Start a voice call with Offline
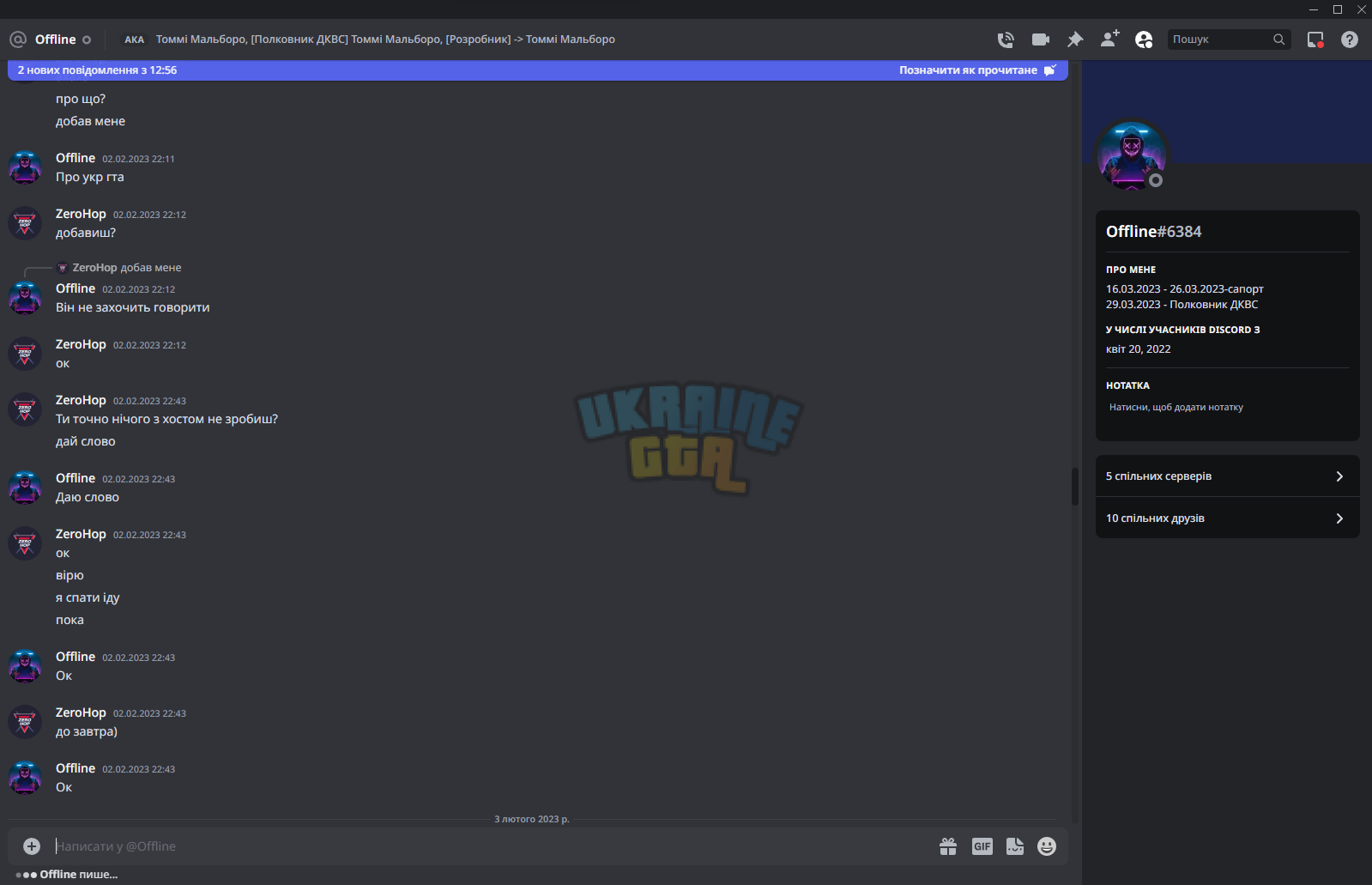 (1006, 39)
